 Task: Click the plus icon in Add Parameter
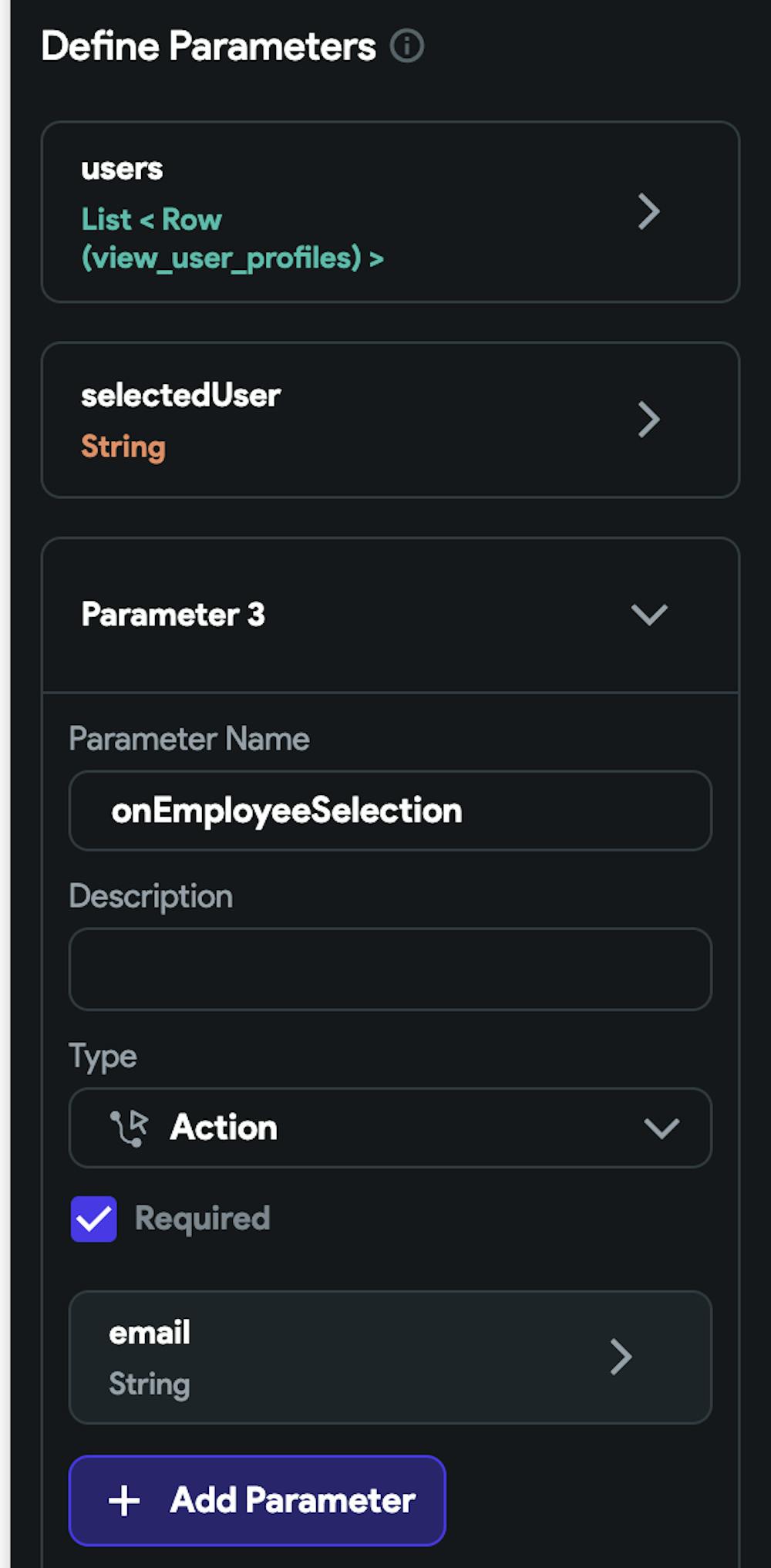(124, 1501)
